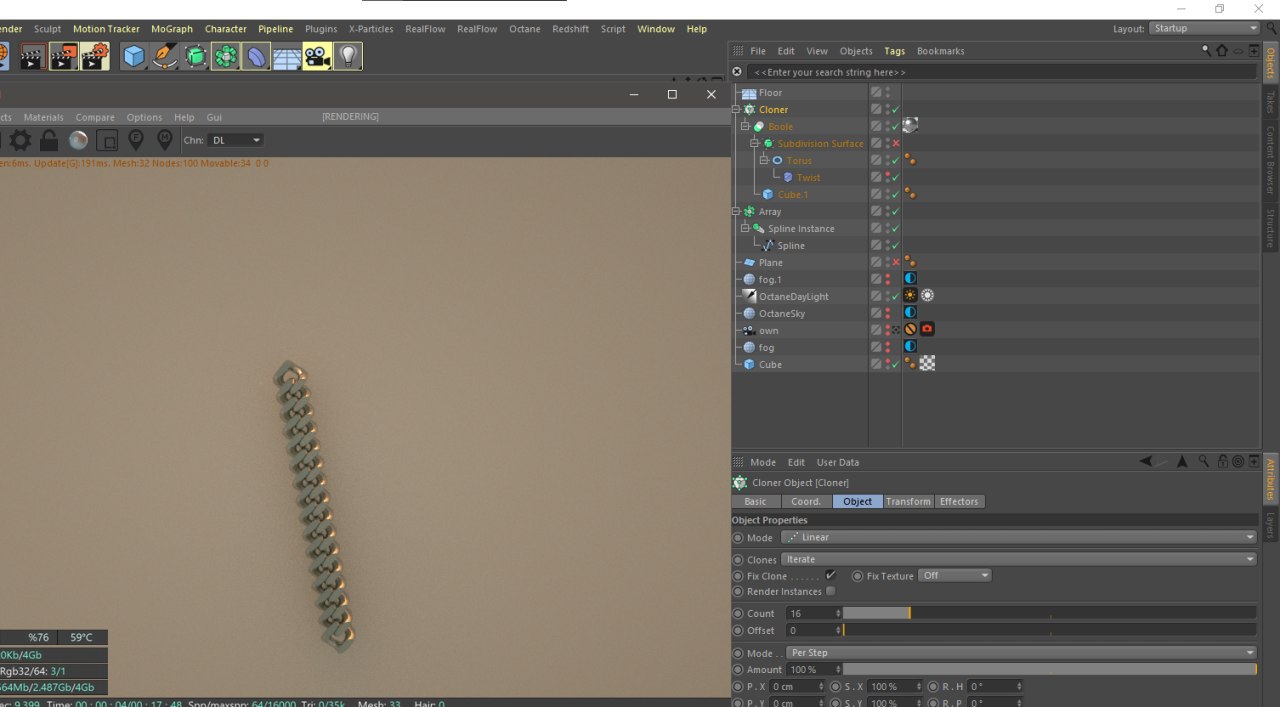Open the Octane menu

click(524, 29)
